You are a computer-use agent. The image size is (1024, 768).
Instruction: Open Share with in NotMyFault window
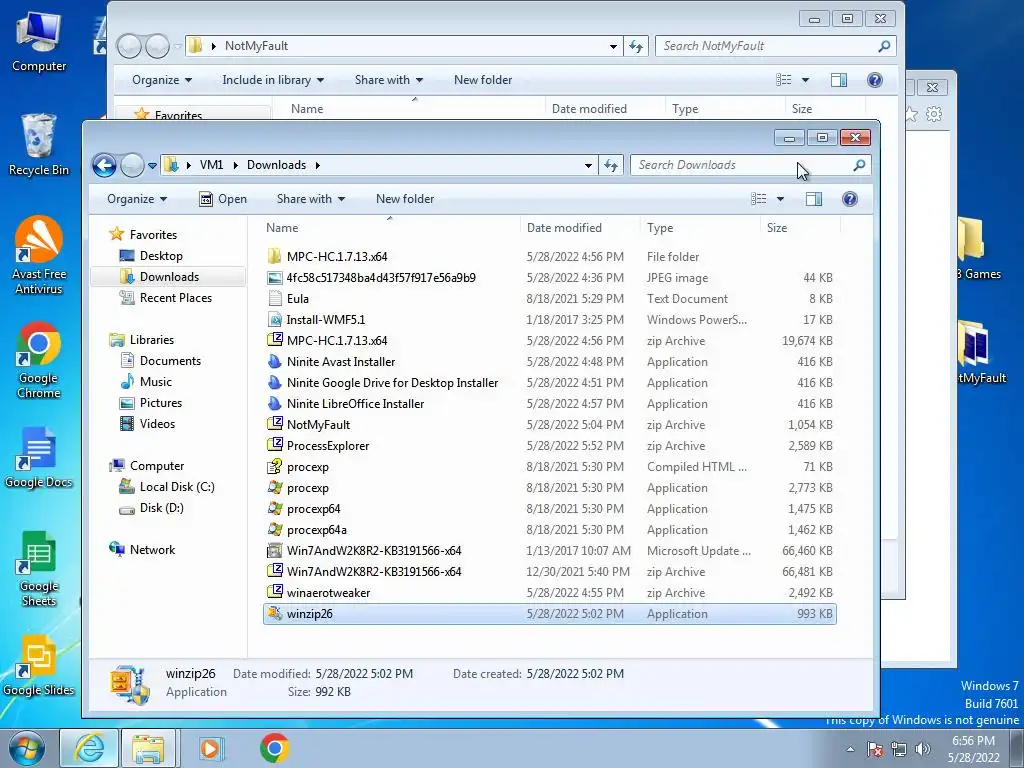[x=389, y=80]
